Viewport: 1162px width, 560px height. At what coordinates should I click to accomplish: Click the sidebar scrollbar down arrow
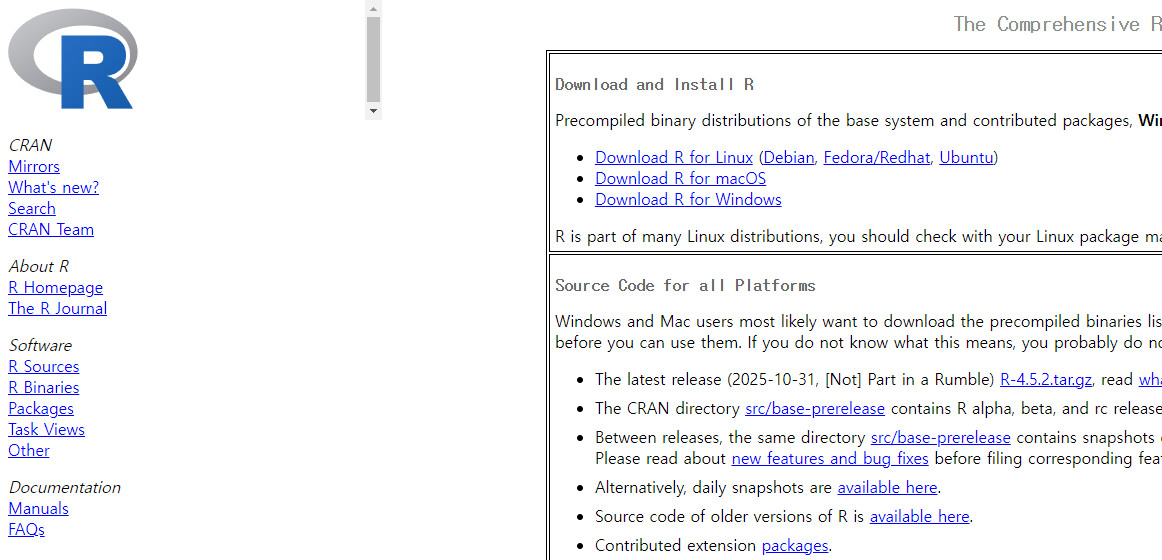click(374, 111)
